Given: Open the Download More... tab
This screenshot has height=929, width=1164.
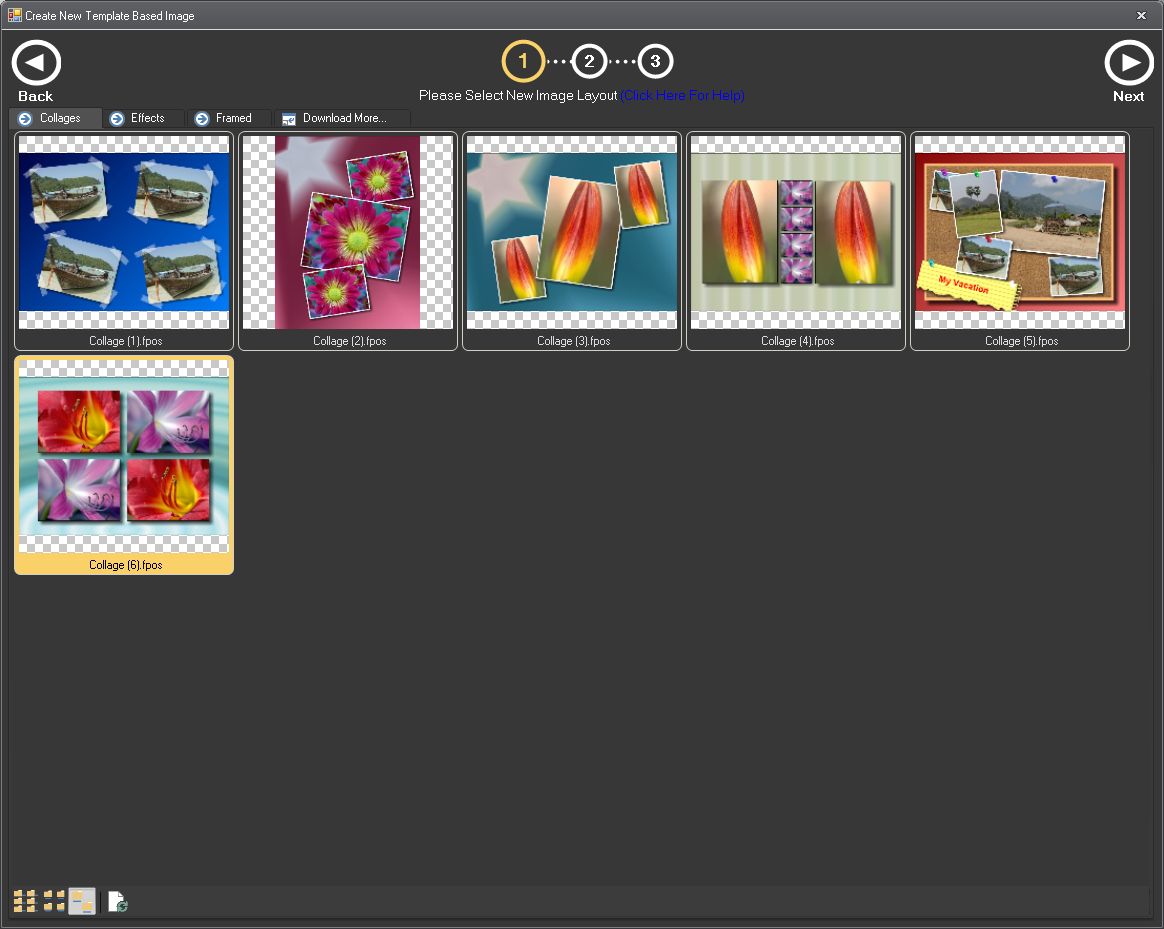Looking at the screenshot, I should tap(342, 118).
